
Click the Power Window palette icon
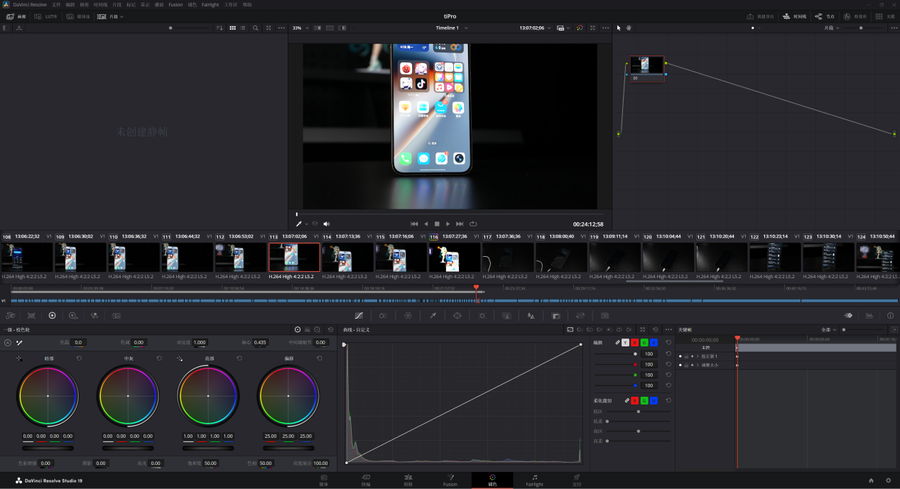pyautogui.click(x=457, y=316)
